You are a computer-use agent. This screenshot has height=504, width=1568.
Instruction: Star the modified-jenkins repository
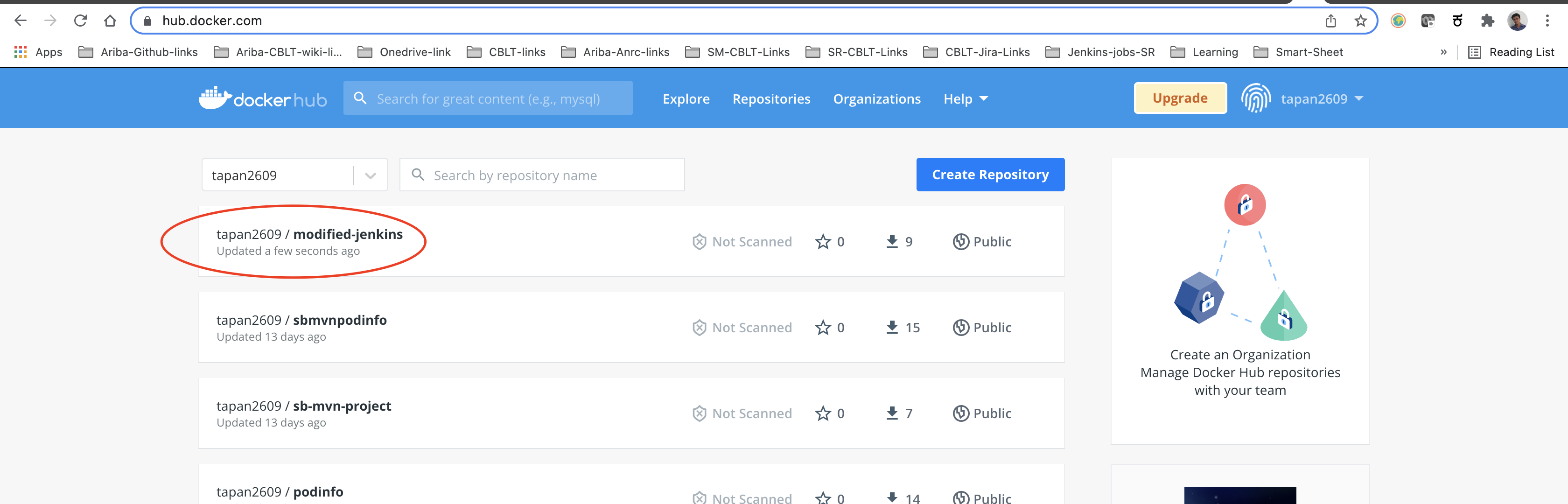point(823,242)
